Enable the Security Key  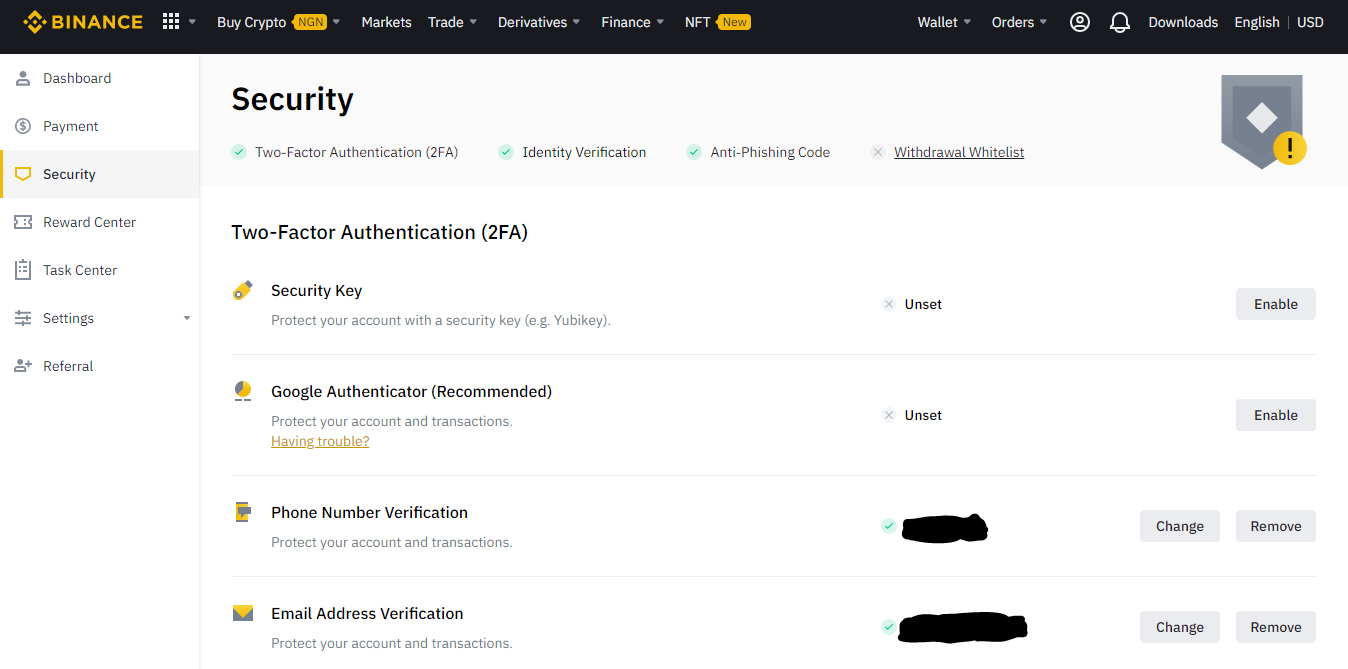point(1275,304)
